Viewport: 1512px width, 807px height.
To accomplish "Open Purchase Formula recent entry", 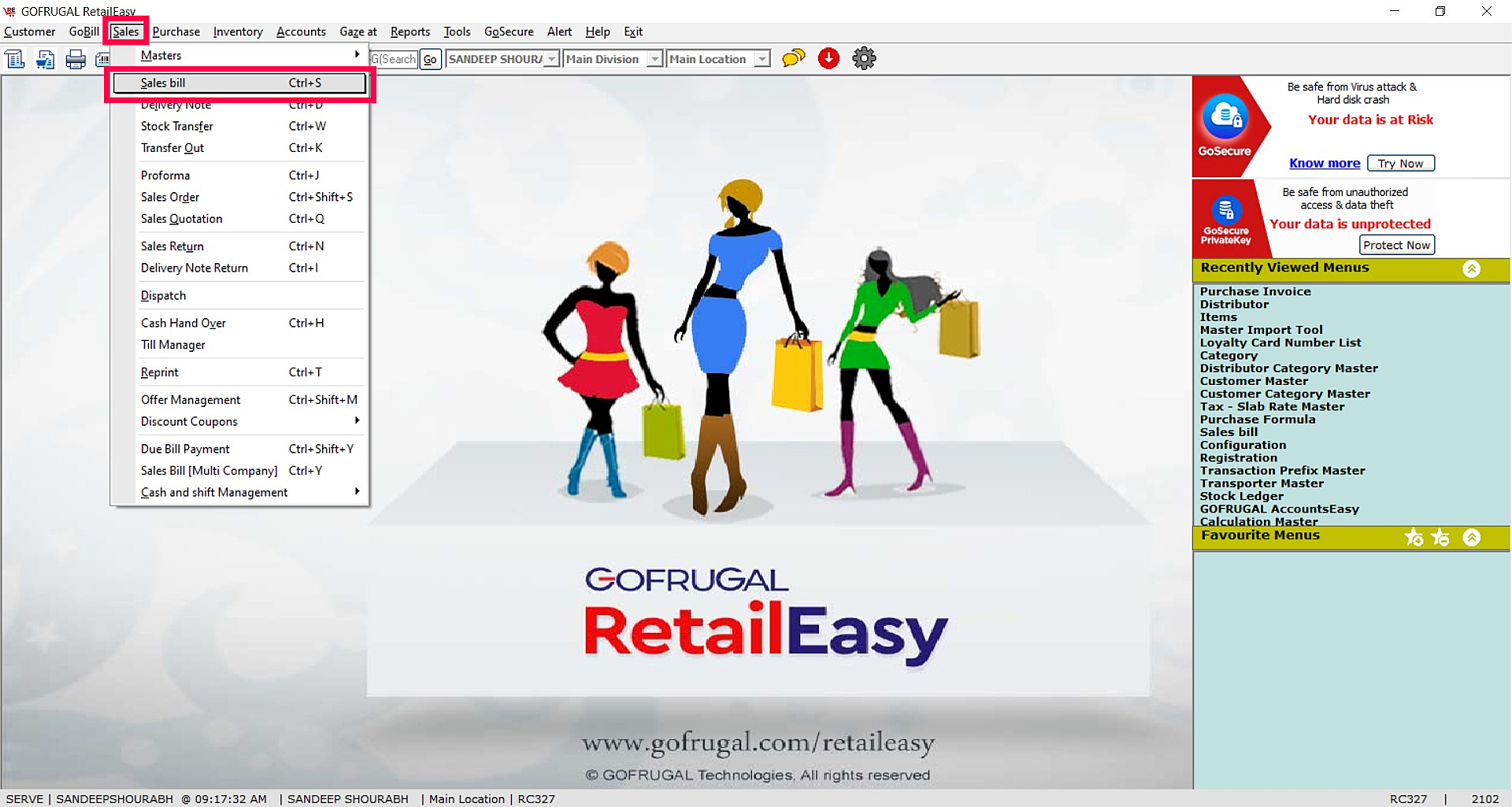I will (1258, 419).
